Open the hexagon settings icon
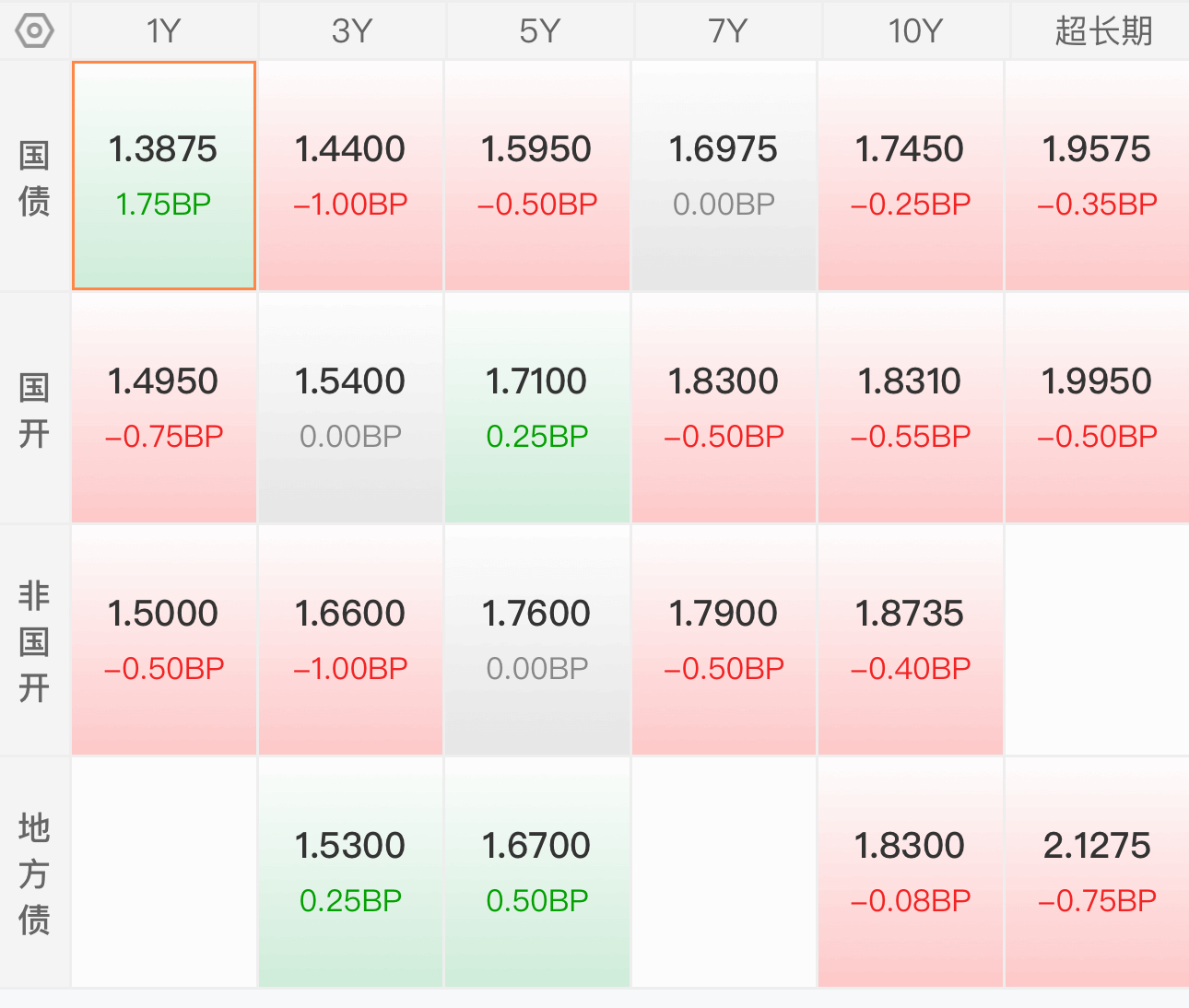Image resolution: width=1189 pixels, height=1008 pixels. pos(35,31)
